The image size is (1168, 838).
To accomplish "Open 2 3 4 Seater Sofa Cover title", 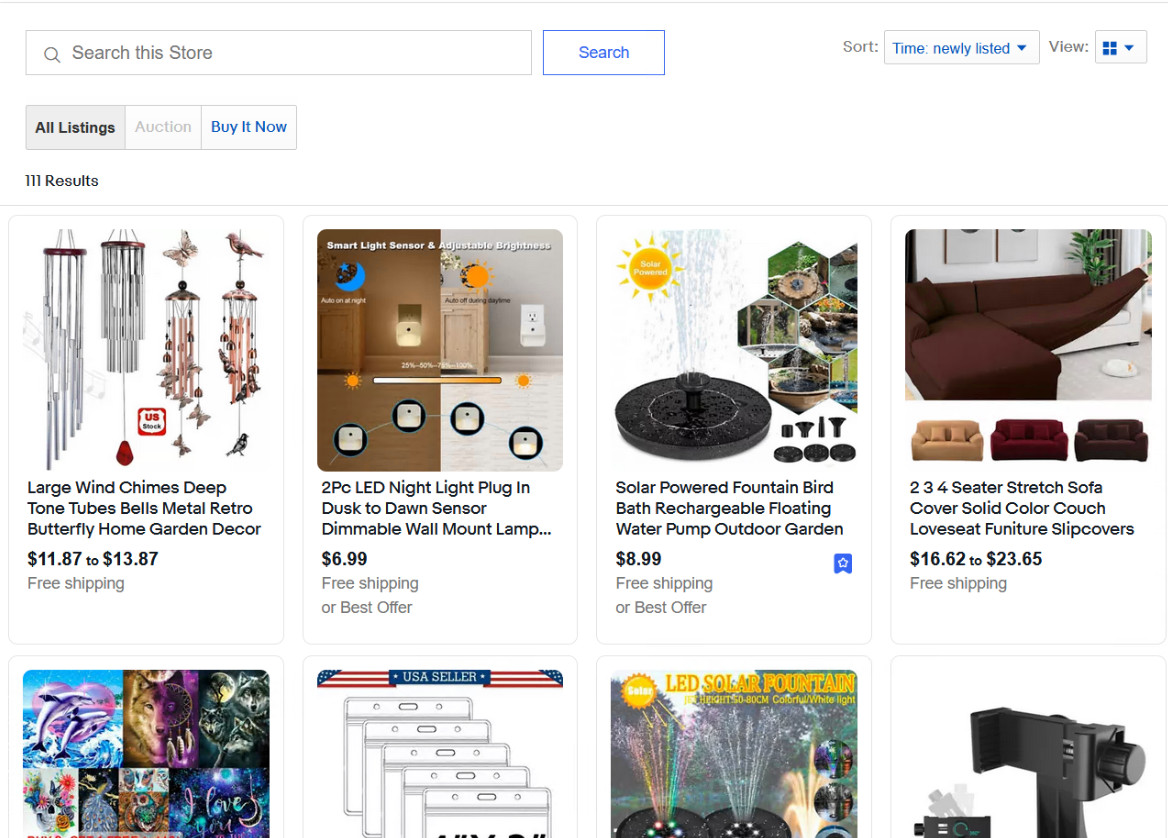I will pos(1022,508).
